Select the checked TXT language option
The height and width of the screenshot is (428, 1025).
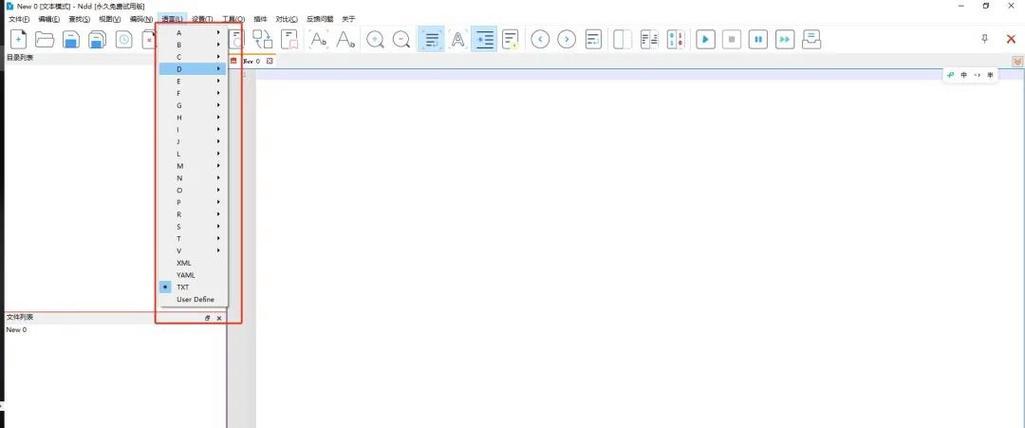(x=193, y=287)
